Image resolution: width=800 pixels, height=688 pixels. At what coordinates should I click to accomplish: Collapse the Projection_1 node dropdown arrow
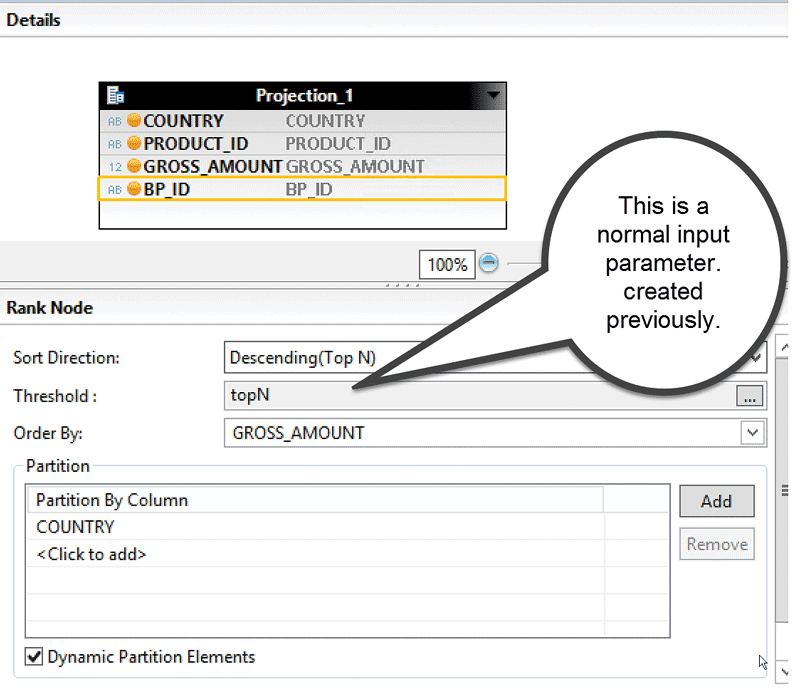tap(493, 96)
